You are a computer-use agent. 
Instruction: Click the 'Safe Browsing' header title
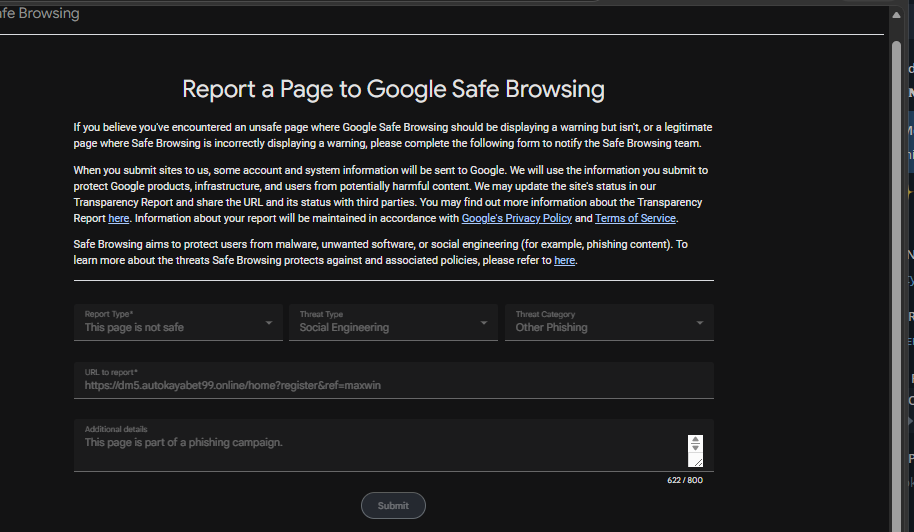(39, 13)
